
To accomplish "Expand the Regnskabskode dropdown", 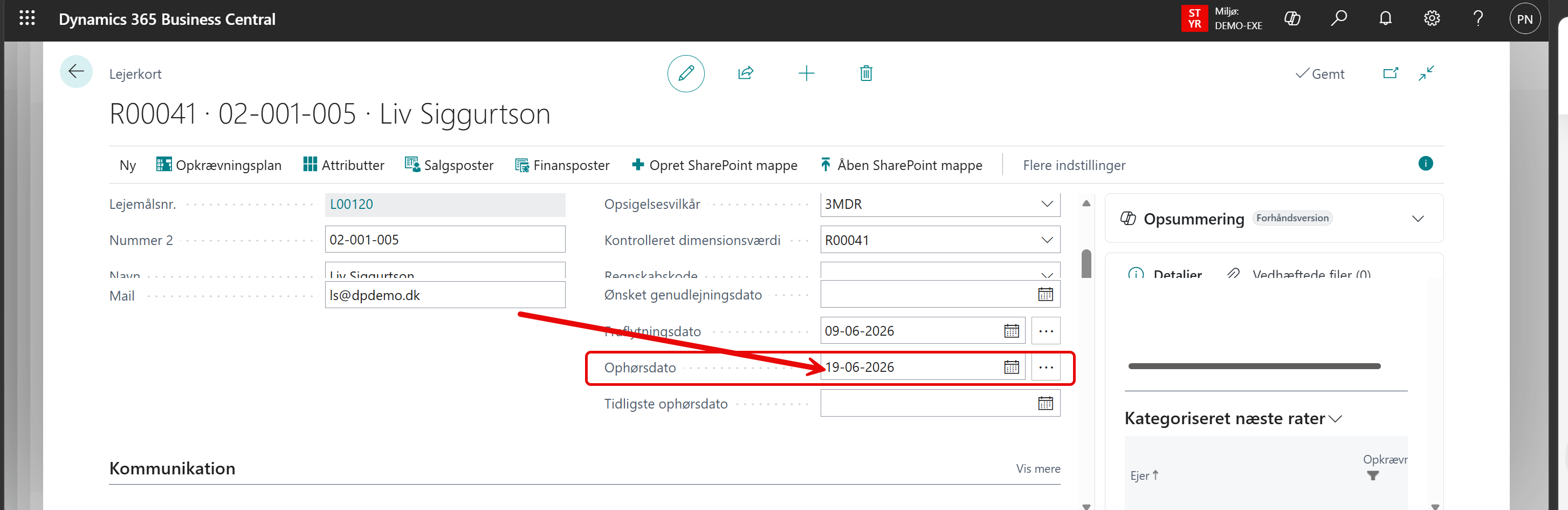I will (1047, 275).
